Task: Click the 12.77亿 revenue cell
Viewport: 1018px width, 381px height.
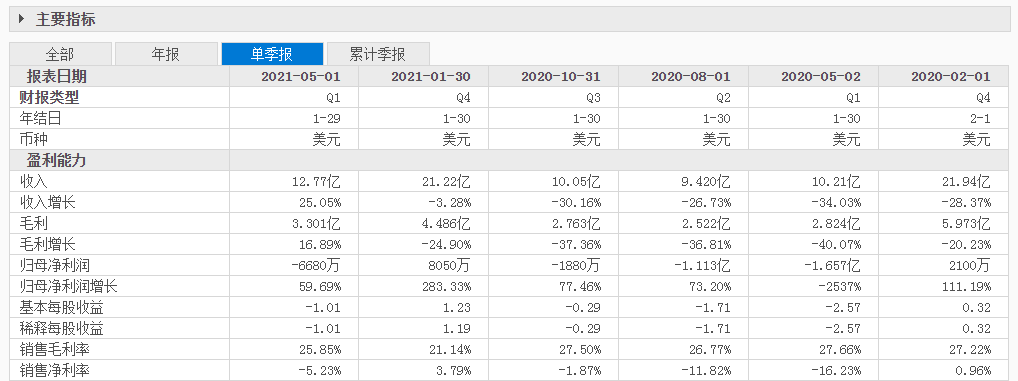Action: (x=316, y=182)
